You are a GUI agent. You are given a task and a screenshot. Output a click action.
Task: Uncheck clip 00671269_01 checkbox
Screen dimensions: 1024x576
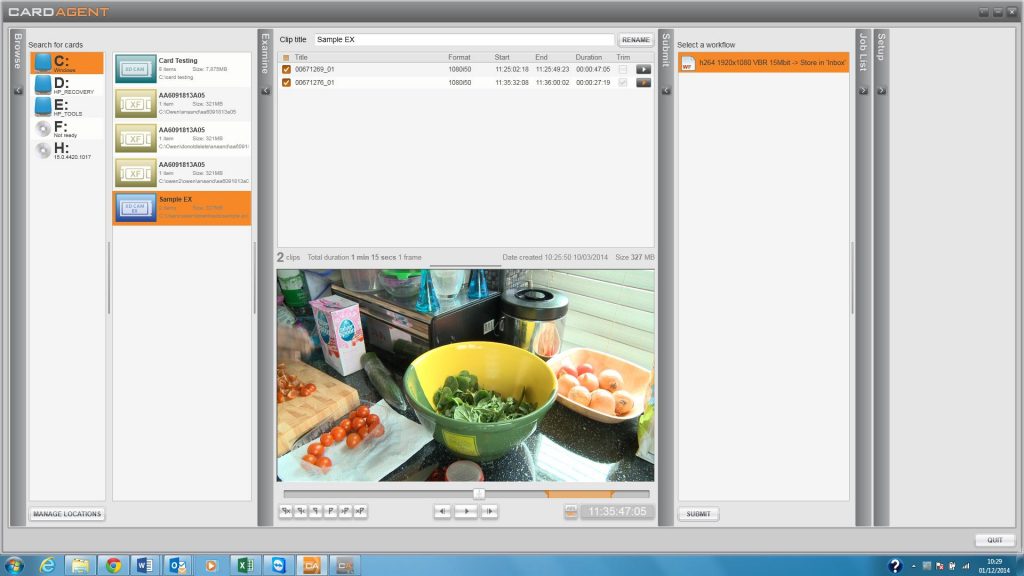[286, 69]
